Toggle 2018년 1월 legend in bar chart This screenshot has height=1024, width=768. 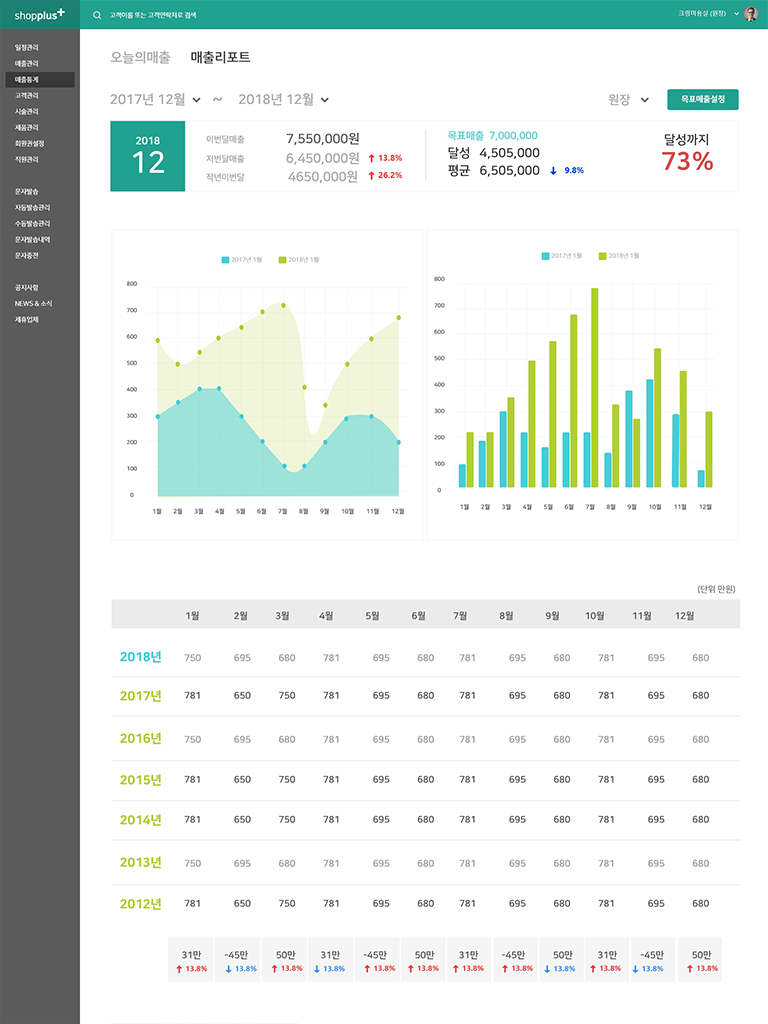[x=619, y=256]
